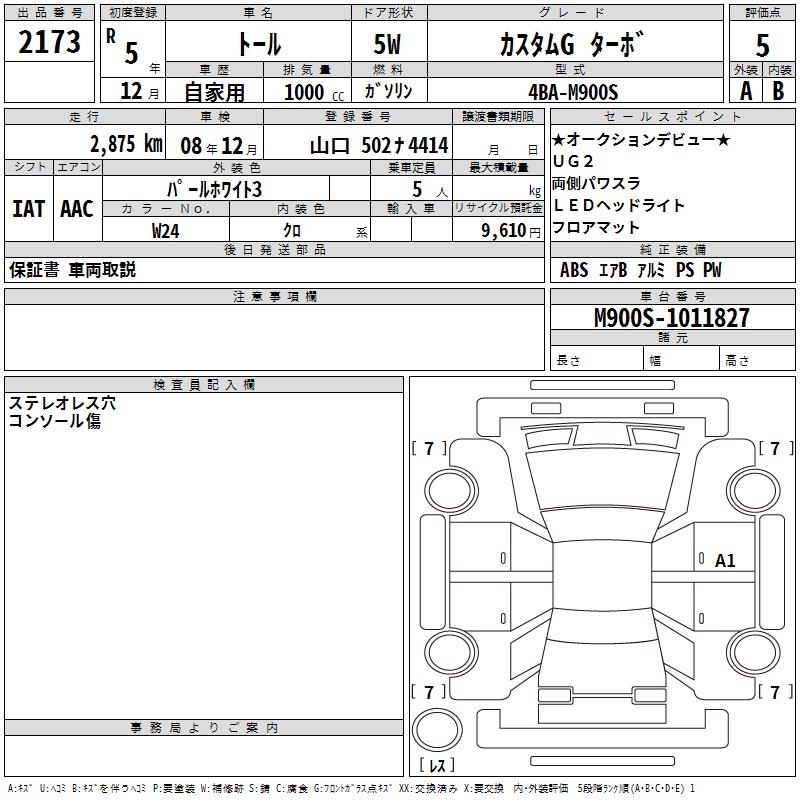The image size is (800, 800).
Task: Click the seating capacity 5 人
Action: point(430,189)
